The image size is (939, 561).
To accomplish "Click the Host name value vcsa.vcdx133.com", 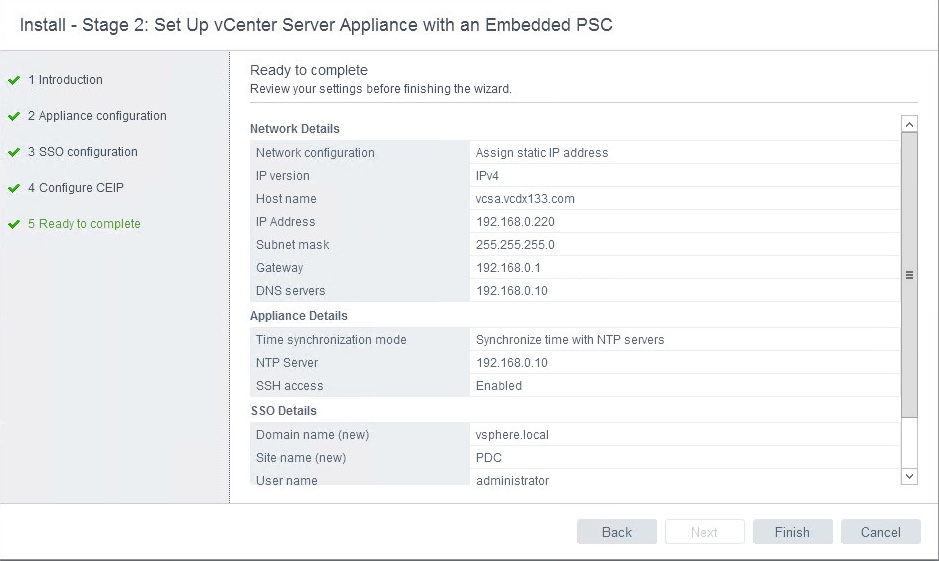I will [x=525, y=199].
